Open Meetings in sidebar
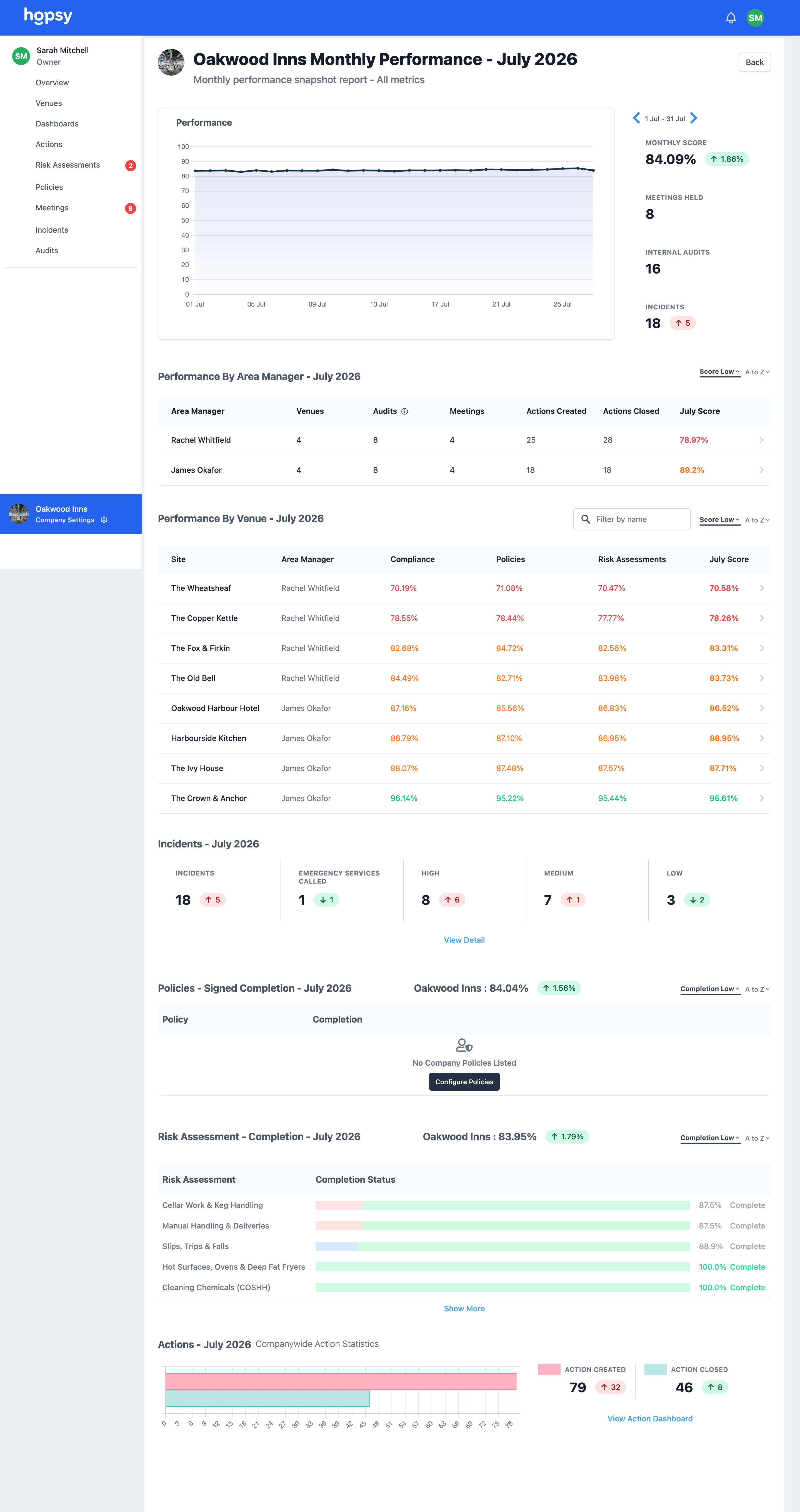This screenshot has height=1512, width=800. [x=52, y=208]
